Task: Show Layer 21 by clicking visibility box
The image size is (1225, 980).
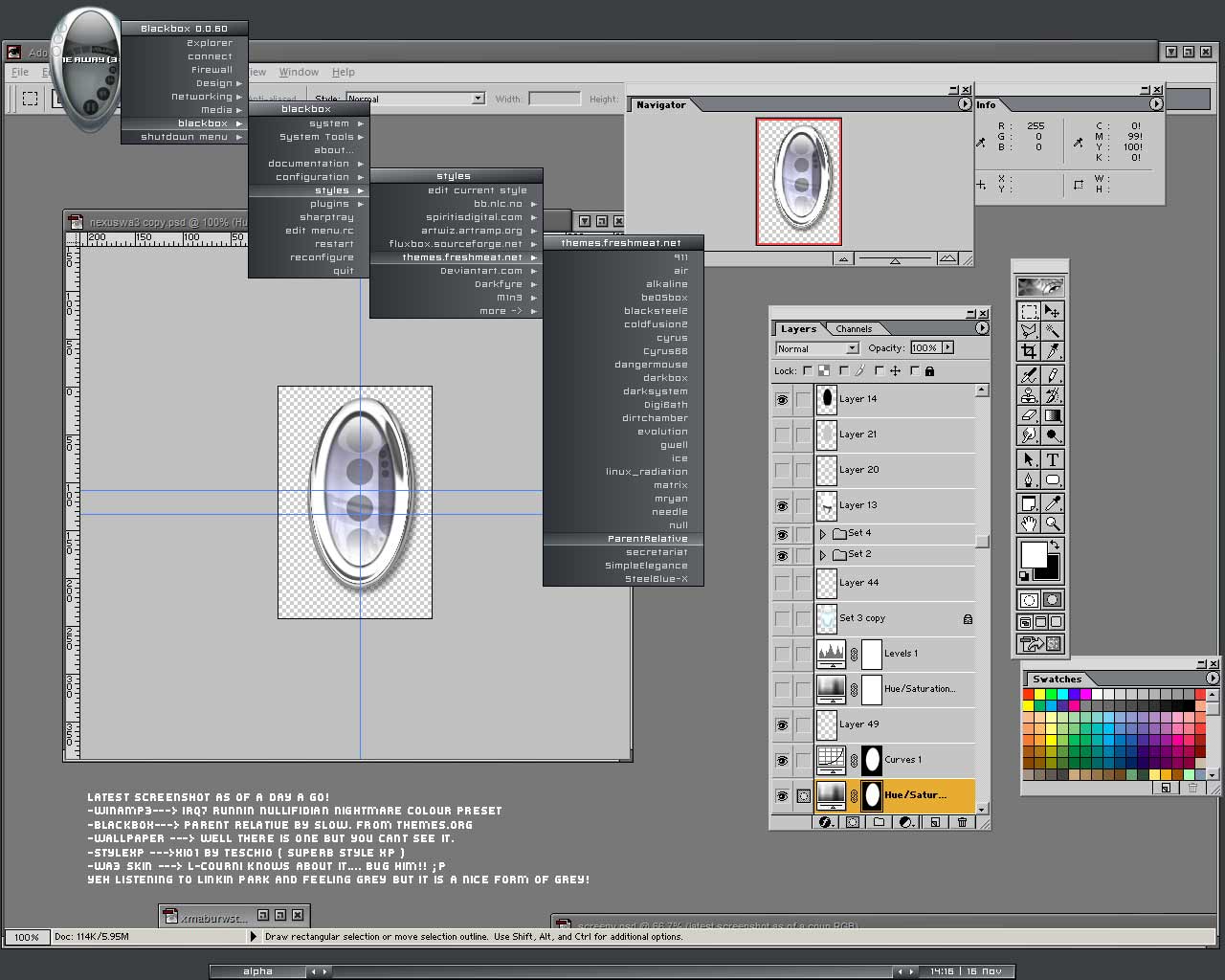Action: (782, 435)
